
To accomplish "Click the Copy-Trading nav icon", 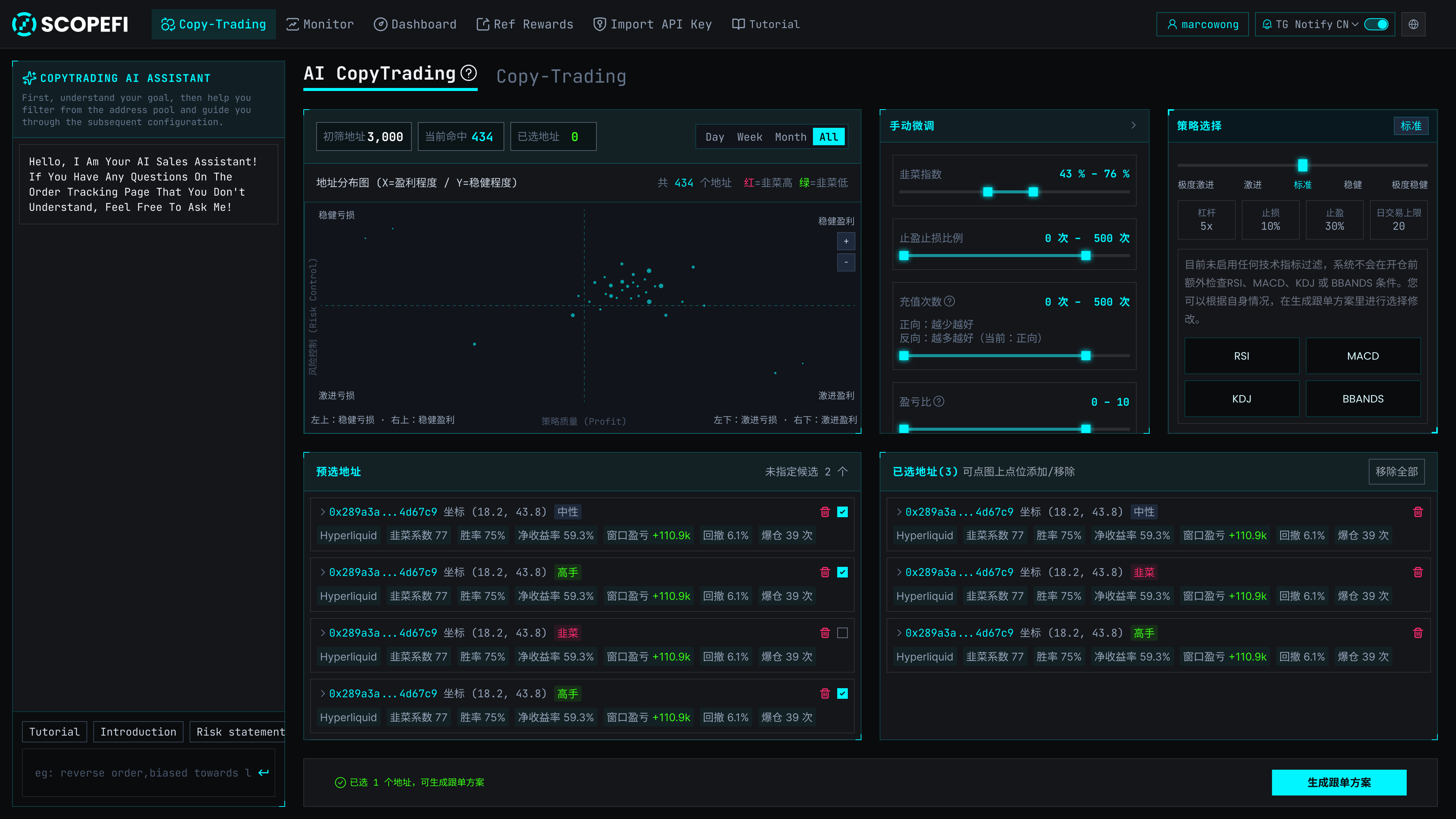I will coord(168,24).
